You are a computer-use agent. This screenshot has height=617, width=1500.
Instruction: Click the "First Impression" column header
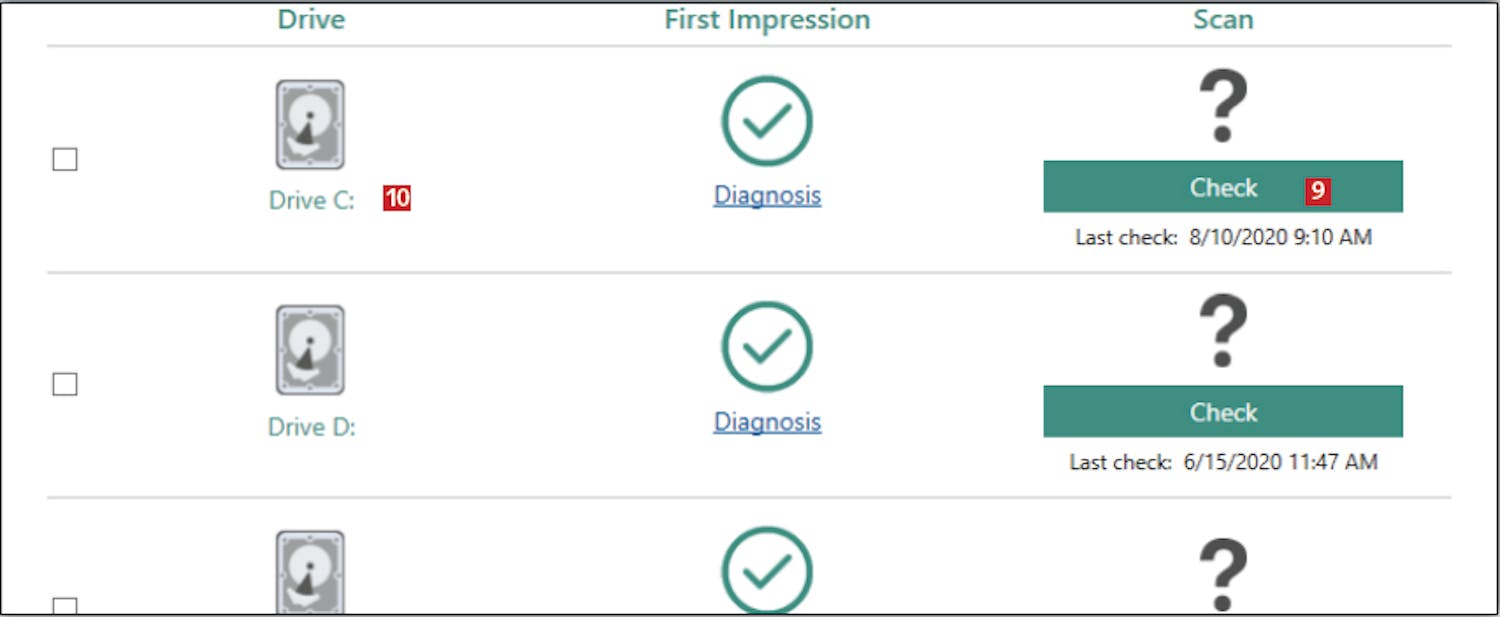[x=767, y=20]
